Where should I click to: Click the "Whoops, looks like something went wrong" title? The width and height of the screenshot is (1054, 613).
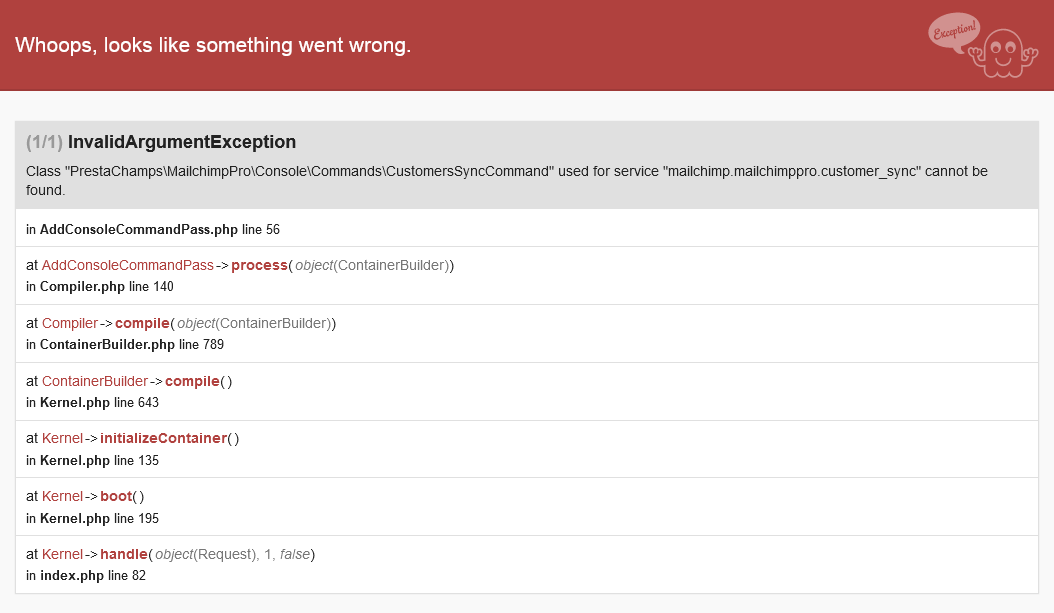point(213,45)
